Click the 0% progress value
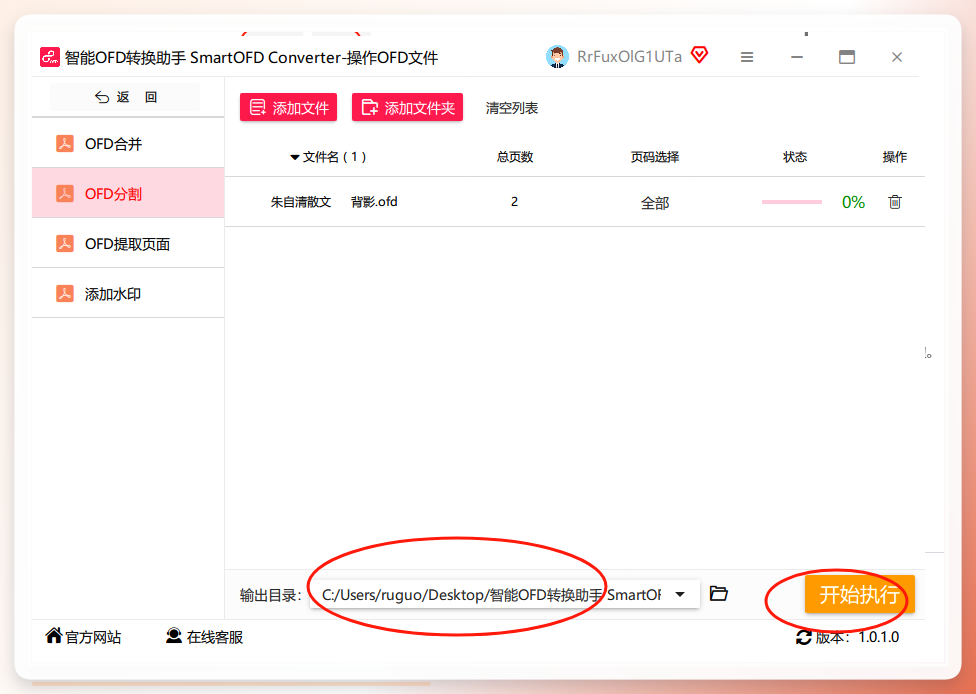 pos(853,202)
